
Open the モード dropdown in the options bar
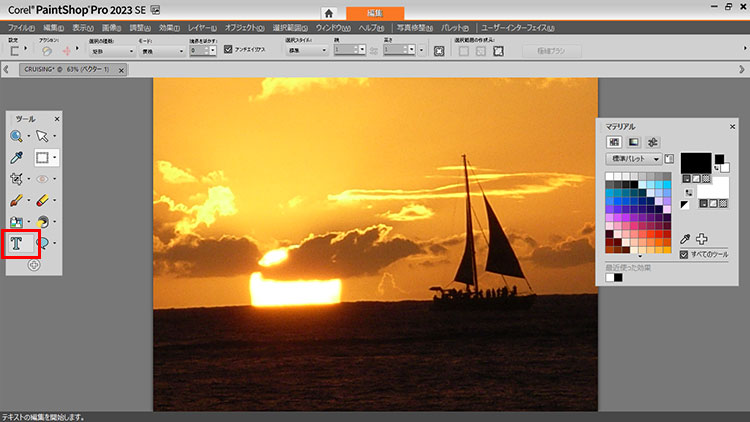point(158,49)
